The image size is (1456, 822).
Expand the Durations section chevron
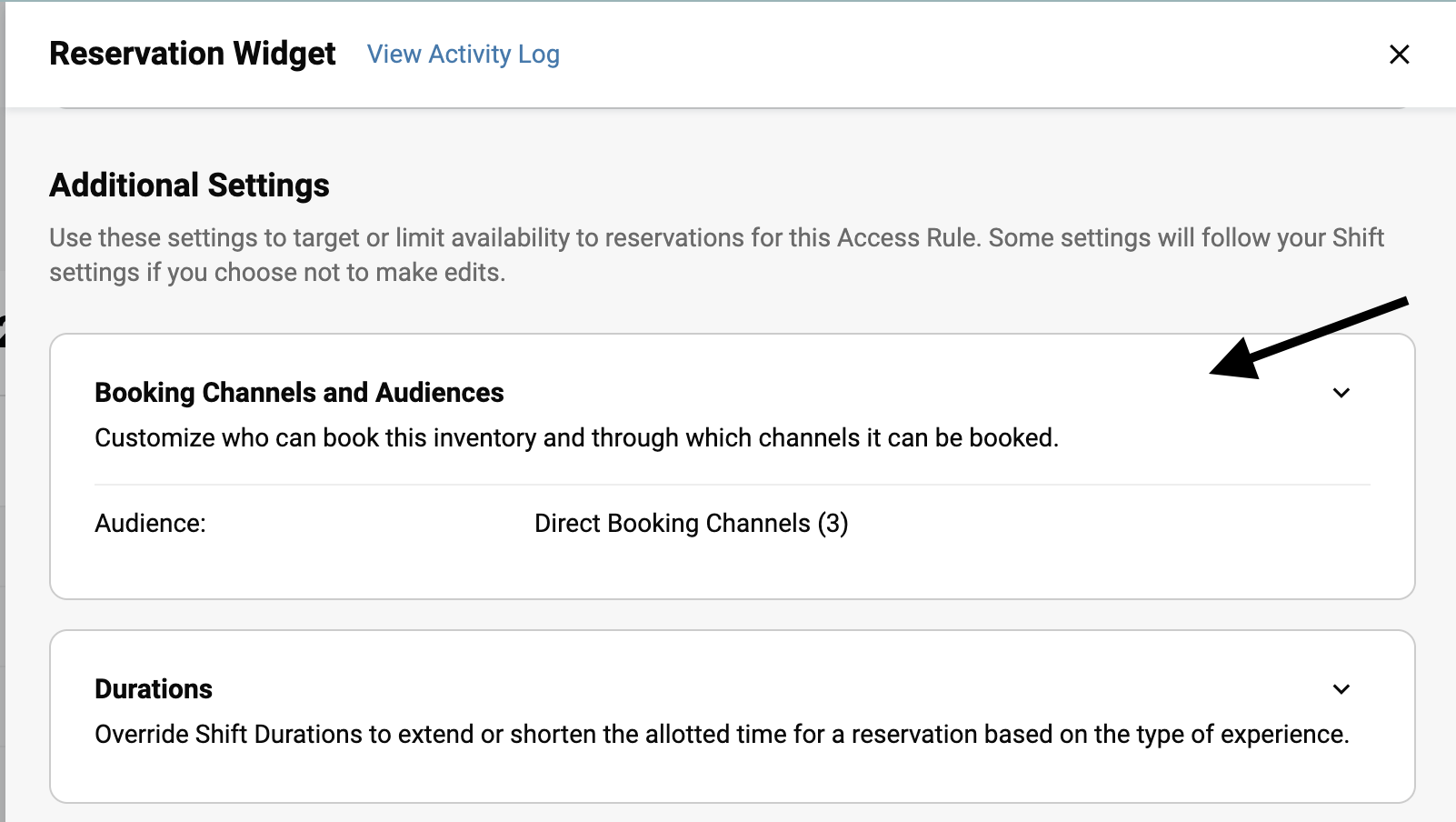tap(1341, 689)
